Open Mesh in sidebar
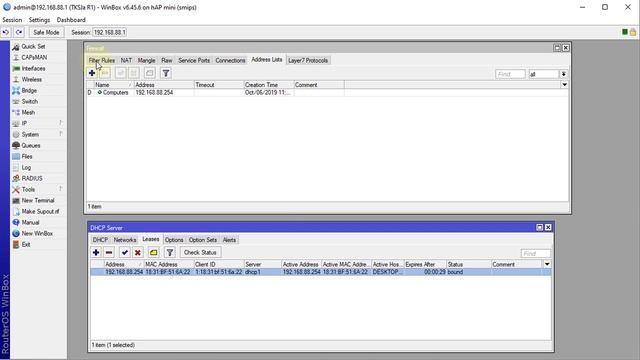The width and height of the screenshot is (640, 360). pyautogui.click(x=28, y=113)
